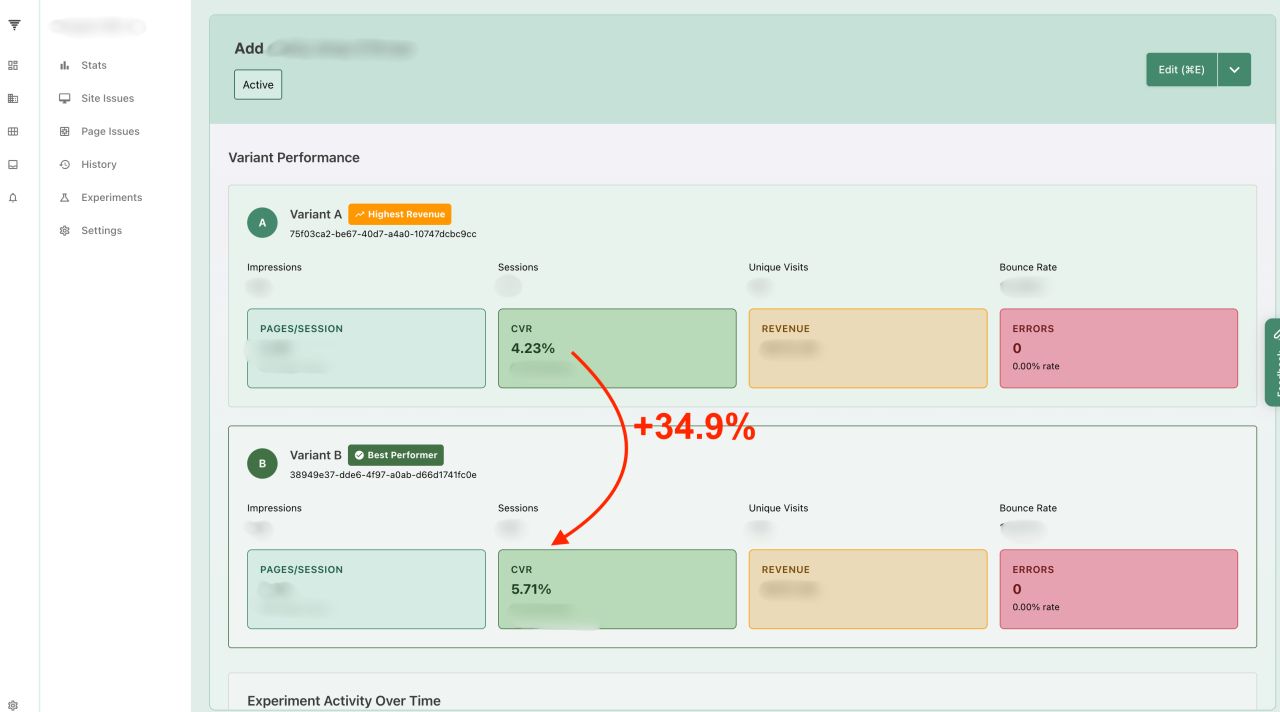Screen dimensions: 1280x712
Task: View the History section
Action: [x=99, y=164]
